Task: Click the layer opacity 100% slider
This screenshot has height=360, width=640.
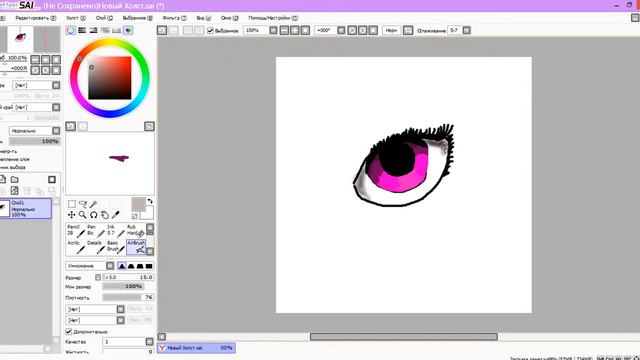Action: click(35, 141)
